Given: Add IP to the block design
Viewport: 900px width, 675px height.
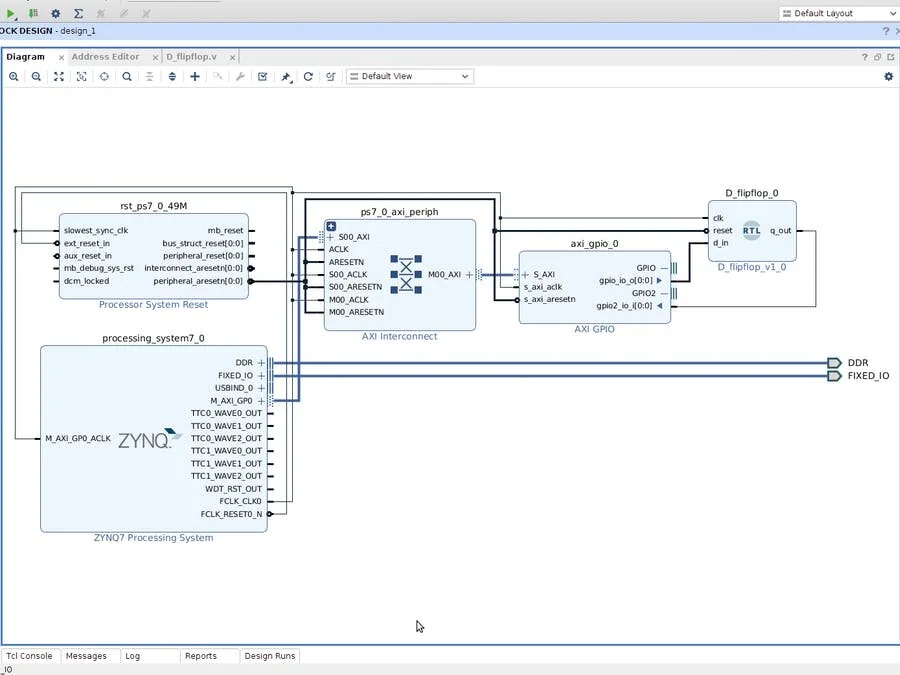Looking at the screenshot, I should (193, 76).
